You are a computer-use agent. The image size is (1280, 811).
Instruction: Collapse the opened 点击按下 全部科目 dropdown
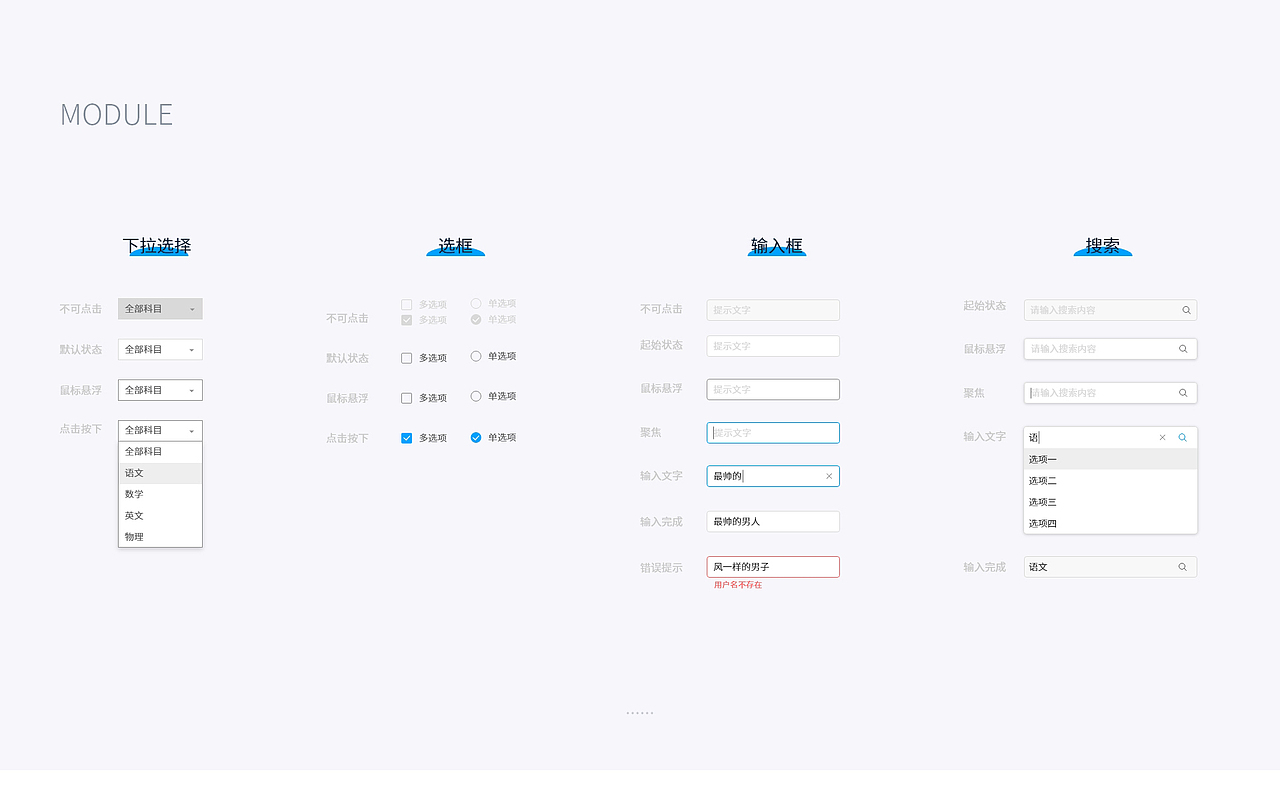[x=160, y=430]
